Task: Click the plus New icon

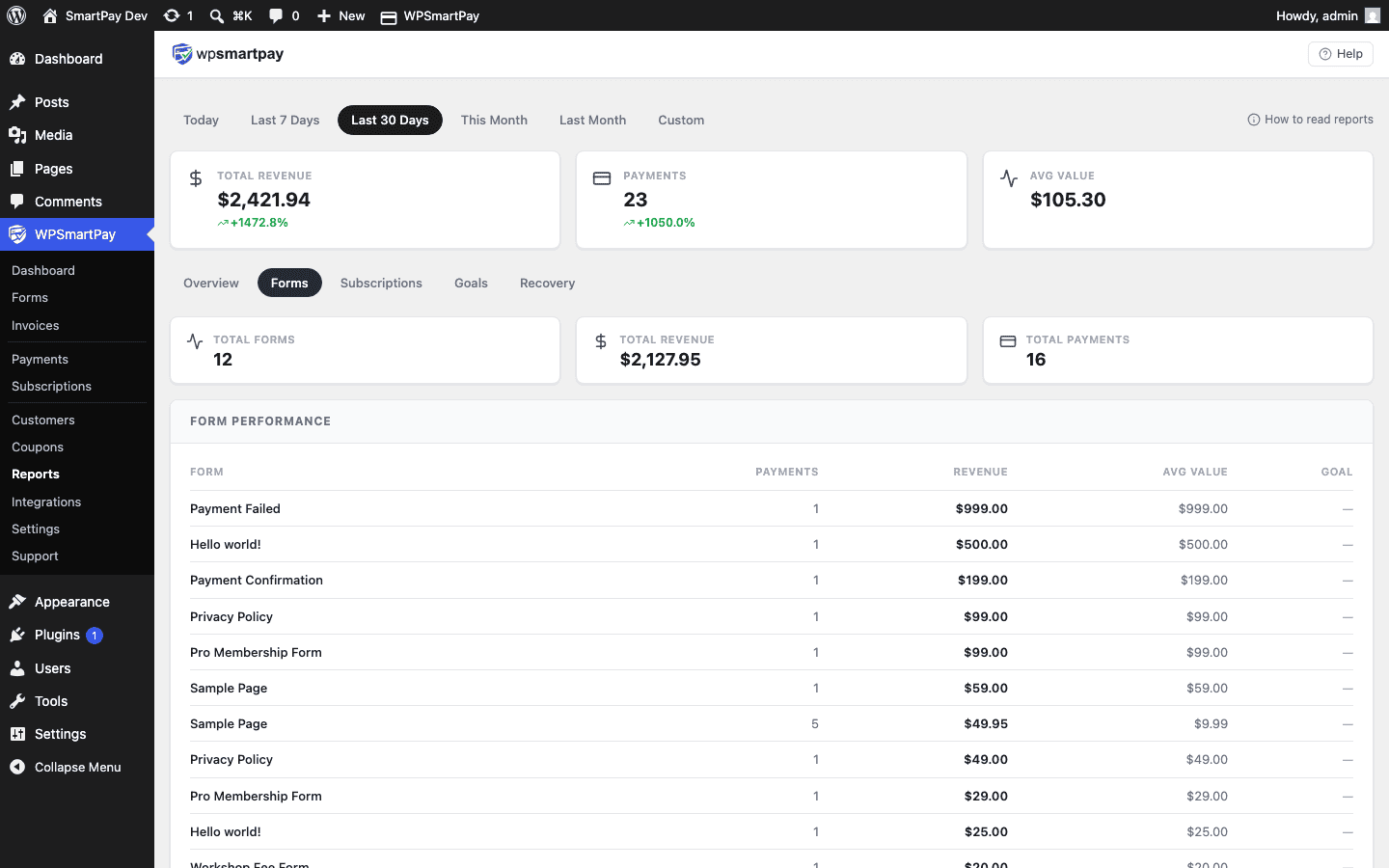Action: coord(324,15)
